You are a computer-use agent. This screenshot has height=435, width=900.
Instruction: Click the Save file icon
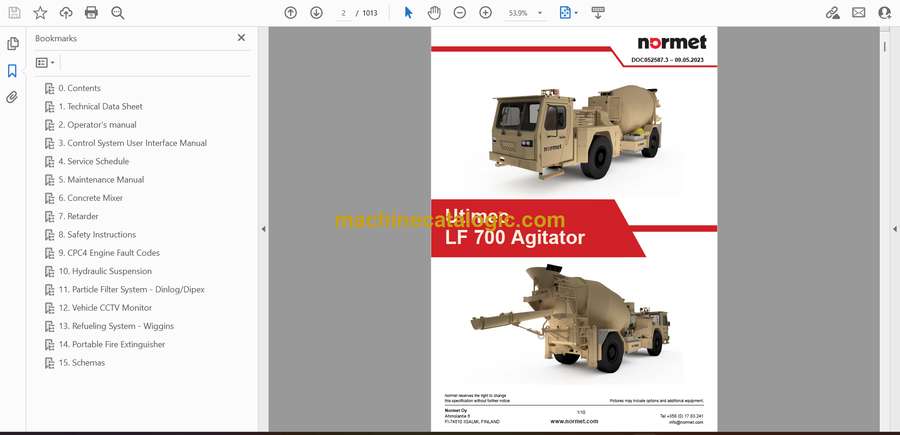pos(14,13)
